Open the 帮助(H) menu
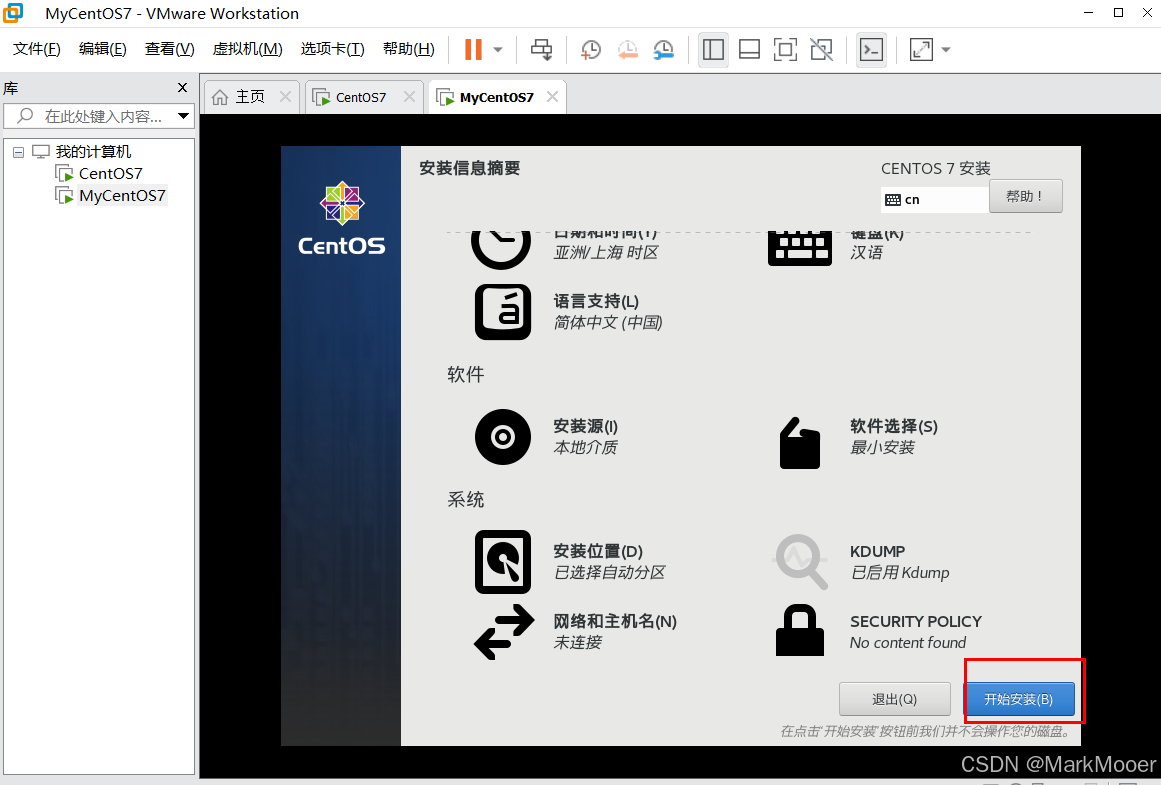Screen dimensions: 1161x785 point(409,49)
